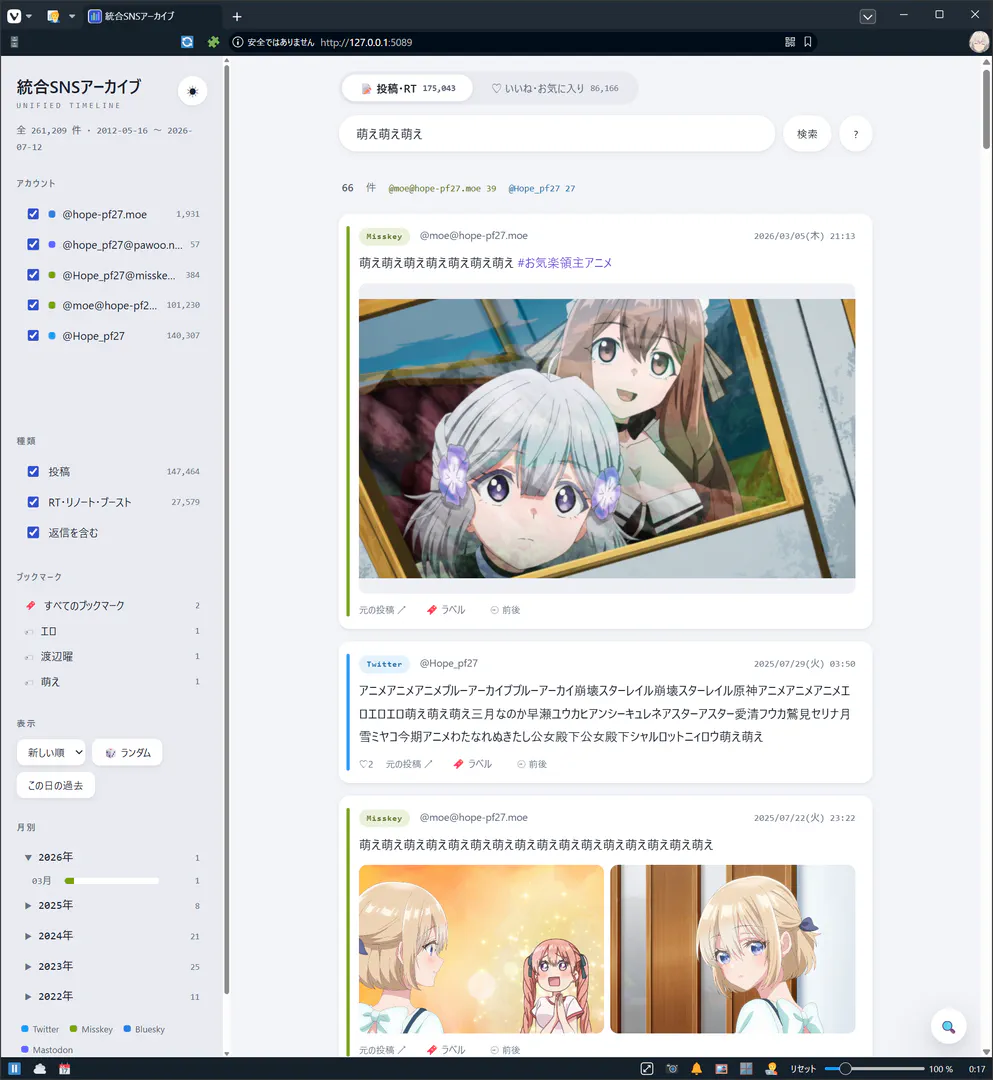Viewport: 993px width, 1080px height.
Task: Bookmark this page with the bookmark icon
Action: click(x=808, y=42)
